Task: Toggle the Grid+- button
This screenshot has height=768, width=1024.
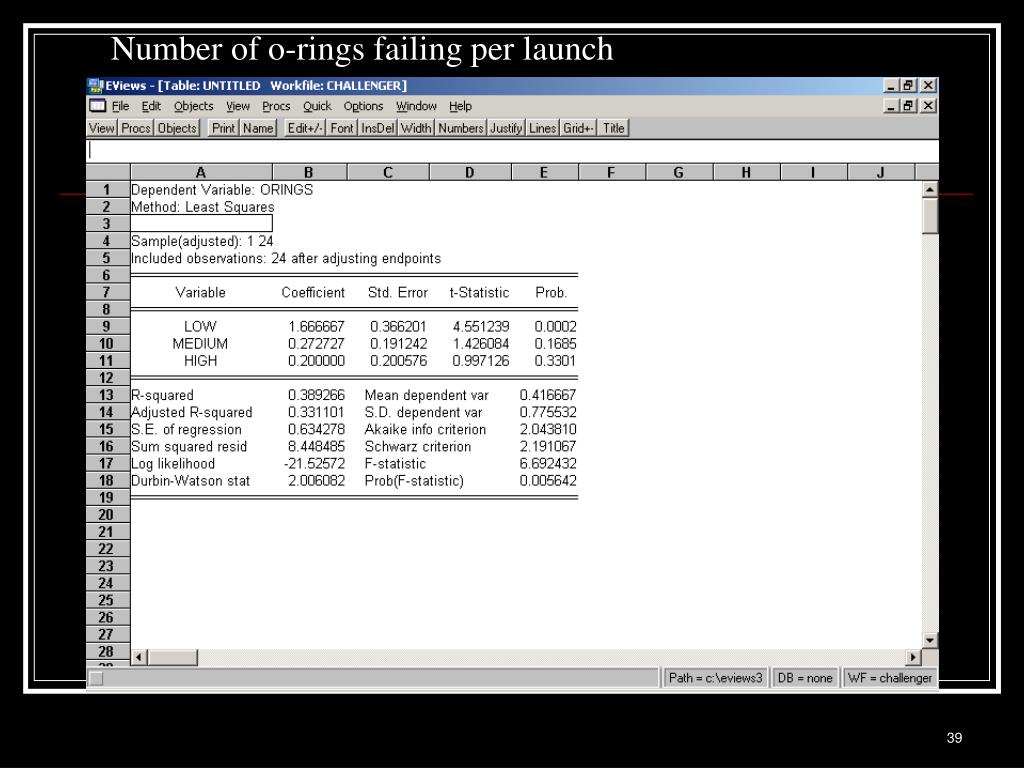Action: click(x=579, y=128)
